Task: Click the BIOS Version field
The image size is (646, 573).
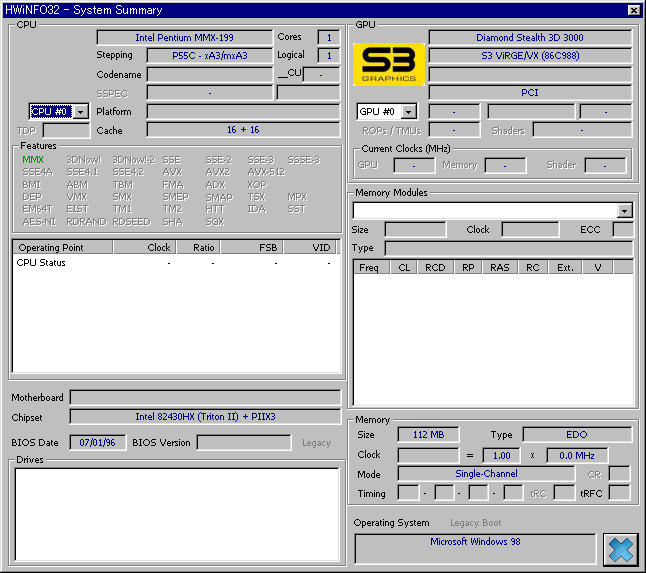Action: (244, 443)
